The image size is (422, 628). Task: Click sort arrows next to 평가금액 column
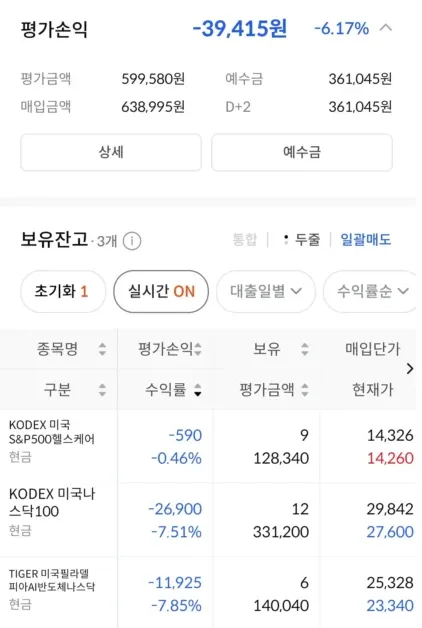[x=305, y=390]
